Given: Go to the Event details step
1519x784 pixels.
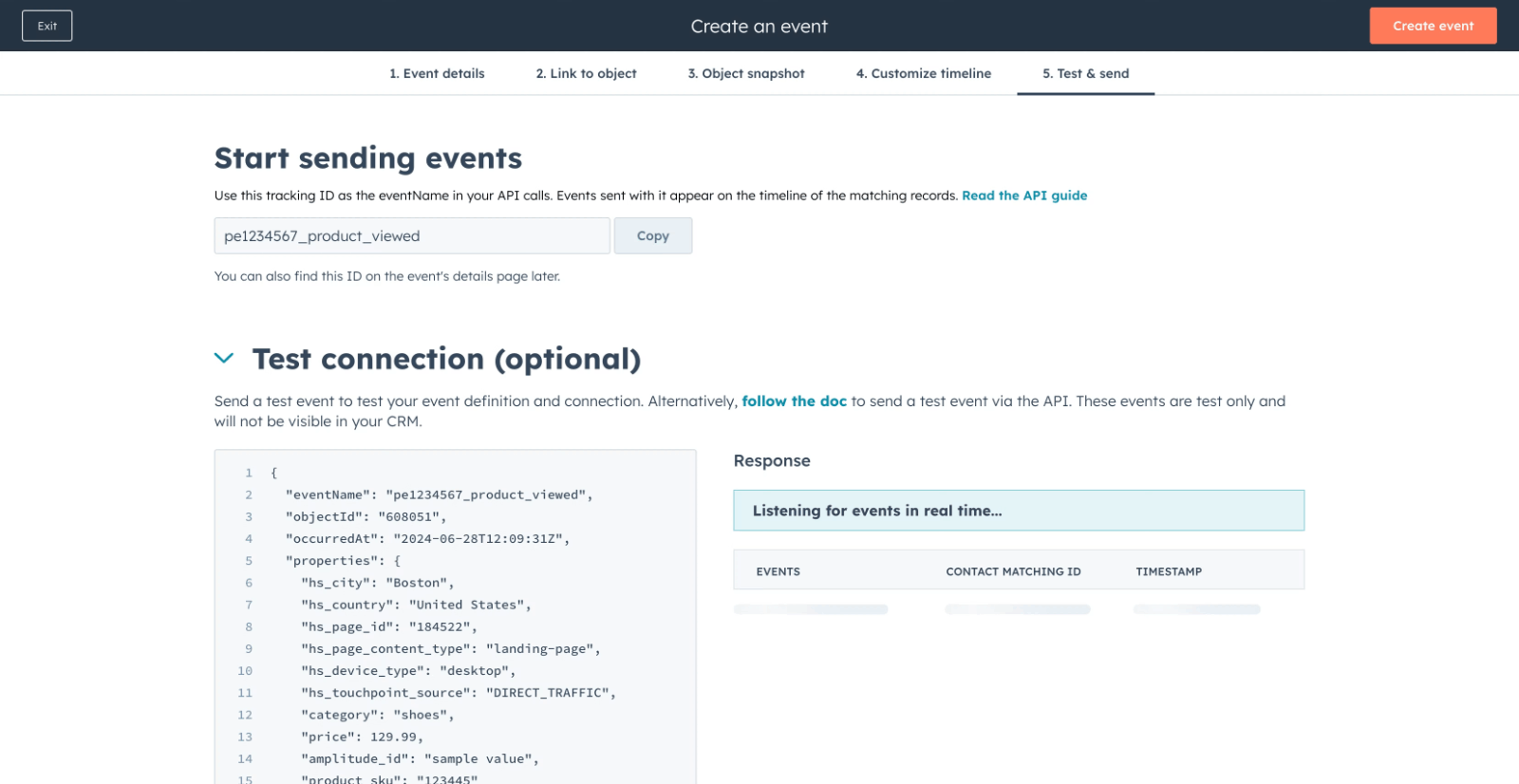Looking at the screenshot, I should click(x=437, y=73).
